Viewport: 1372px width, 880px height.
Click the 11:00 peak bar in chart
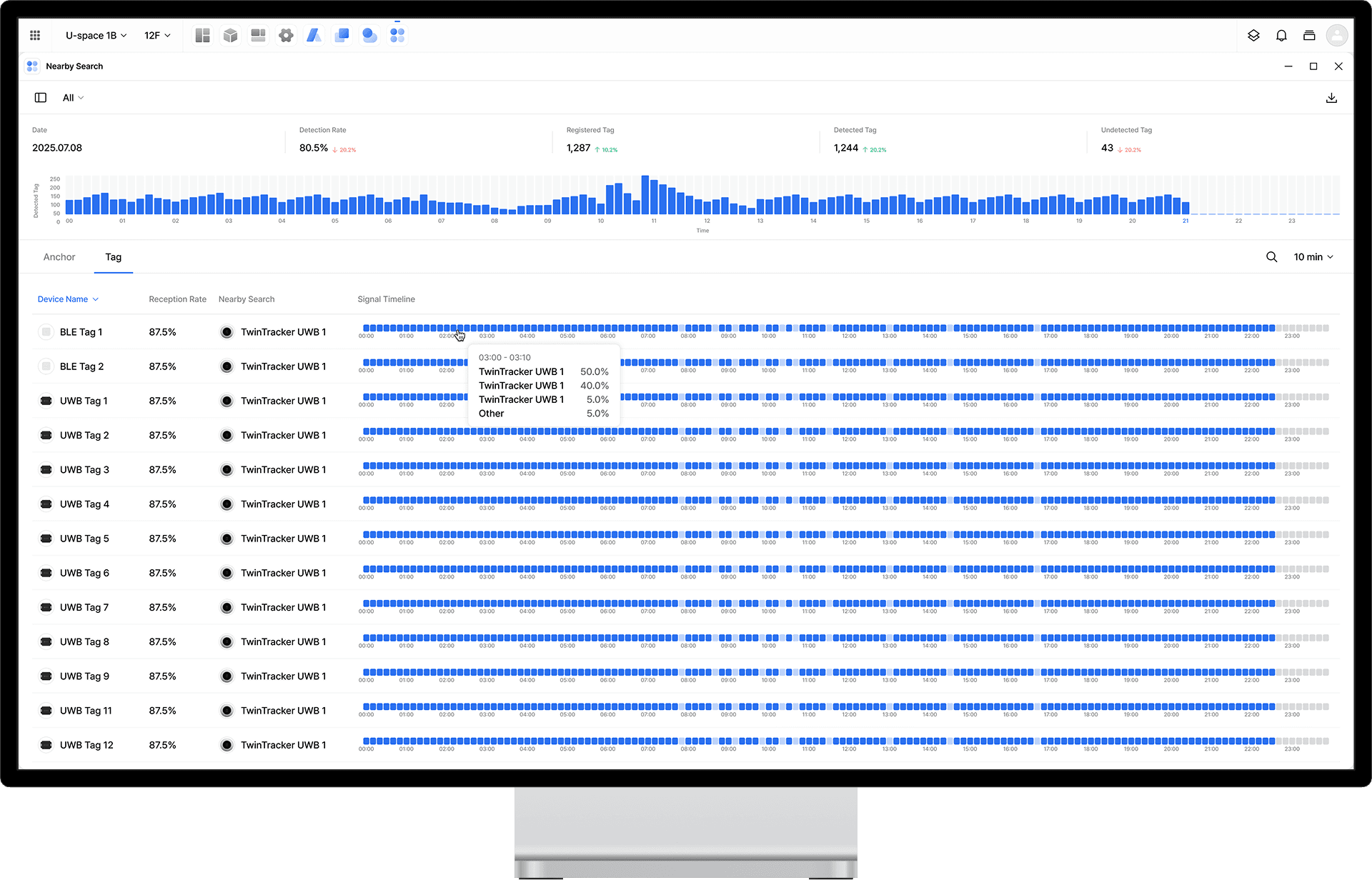tap(645, 195)
